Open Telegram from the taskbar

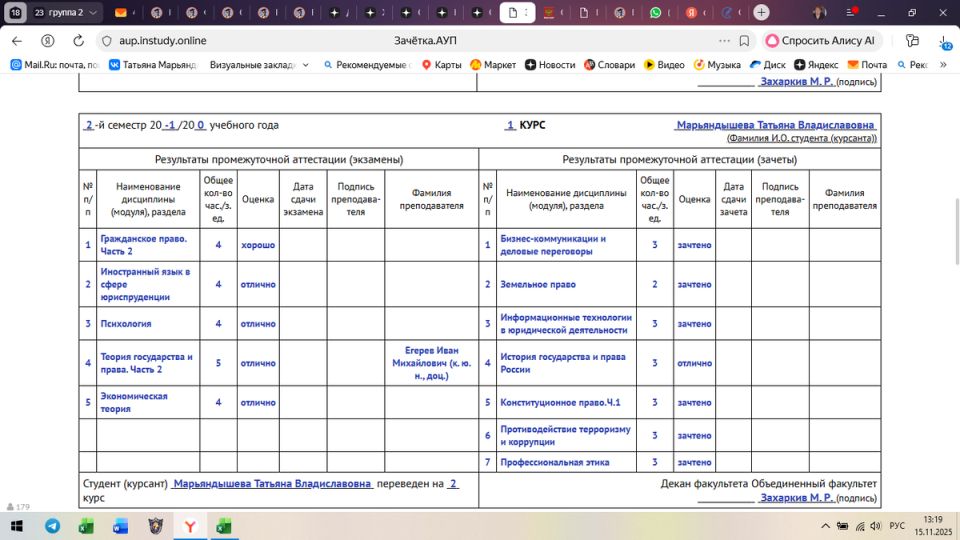click(52, 526)
